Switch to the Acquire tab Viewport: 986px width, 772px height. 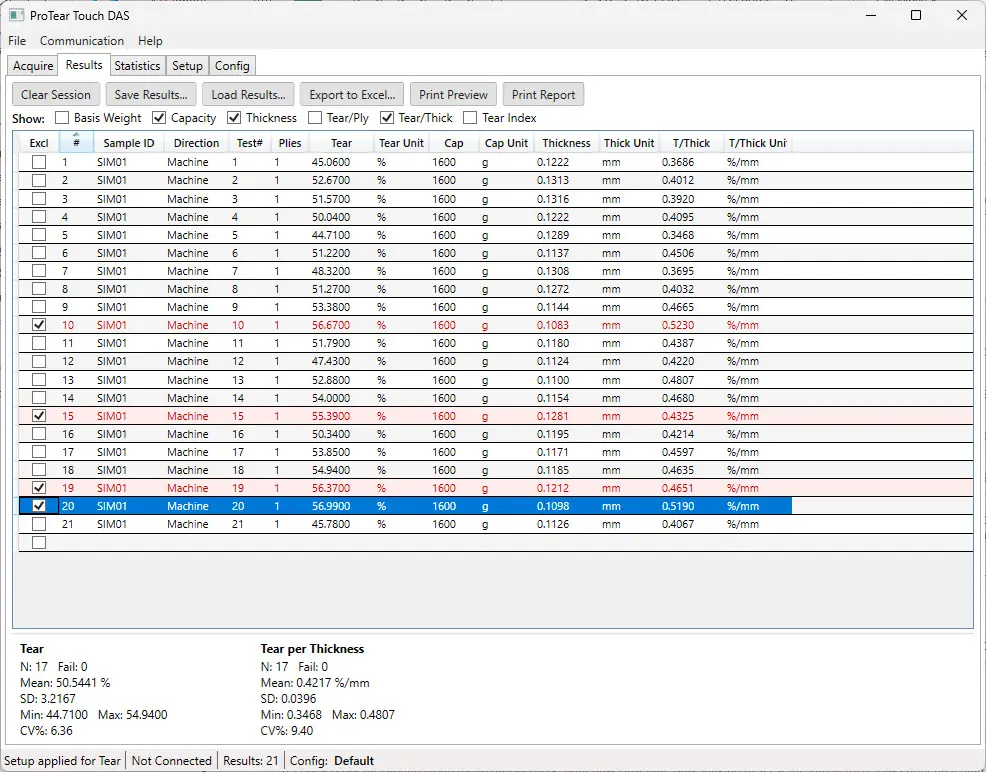(33, 66)
